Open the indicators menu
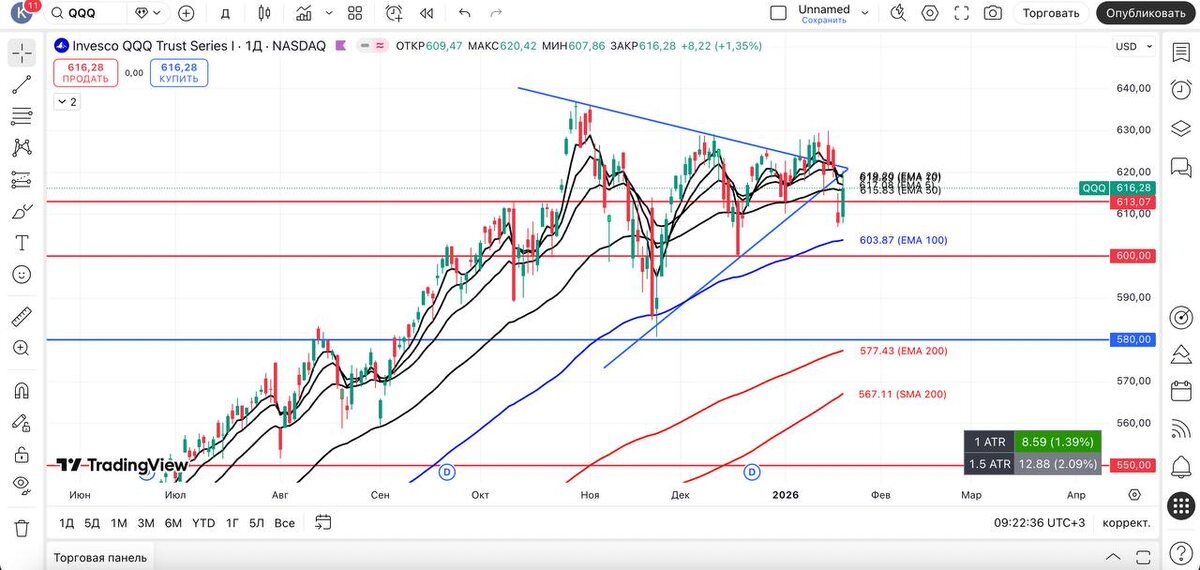This screenshot has width=1200, height=570. (304, 13)
